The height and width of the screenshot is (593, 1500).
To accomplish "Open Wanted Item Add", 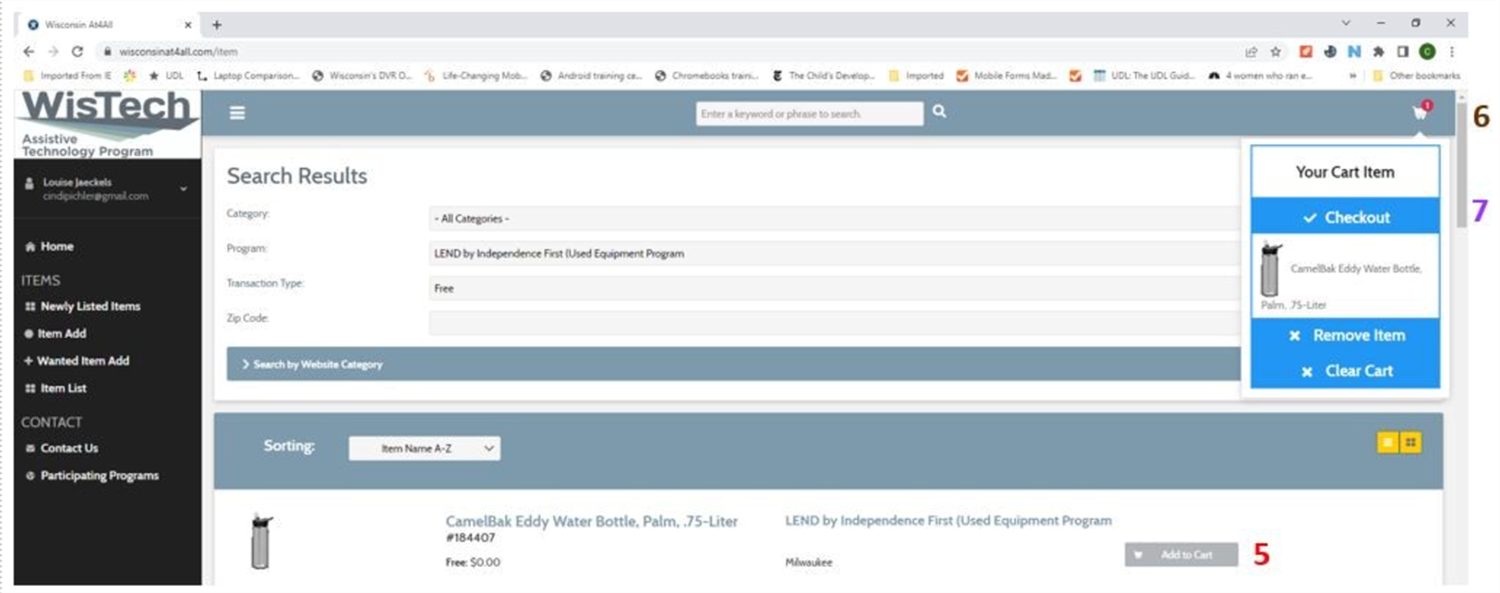I will [x=76, y=360].
